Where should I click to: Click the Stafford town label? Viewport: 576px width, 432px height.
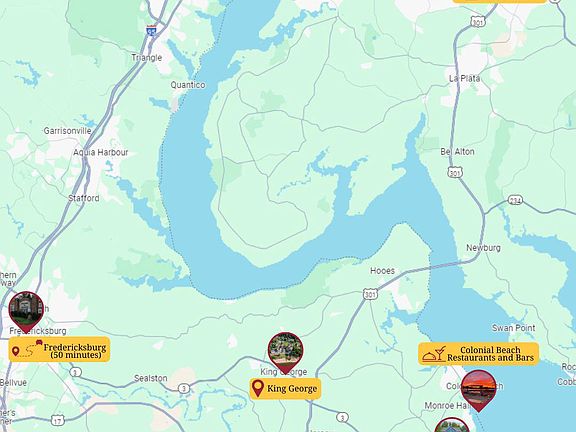84,198
